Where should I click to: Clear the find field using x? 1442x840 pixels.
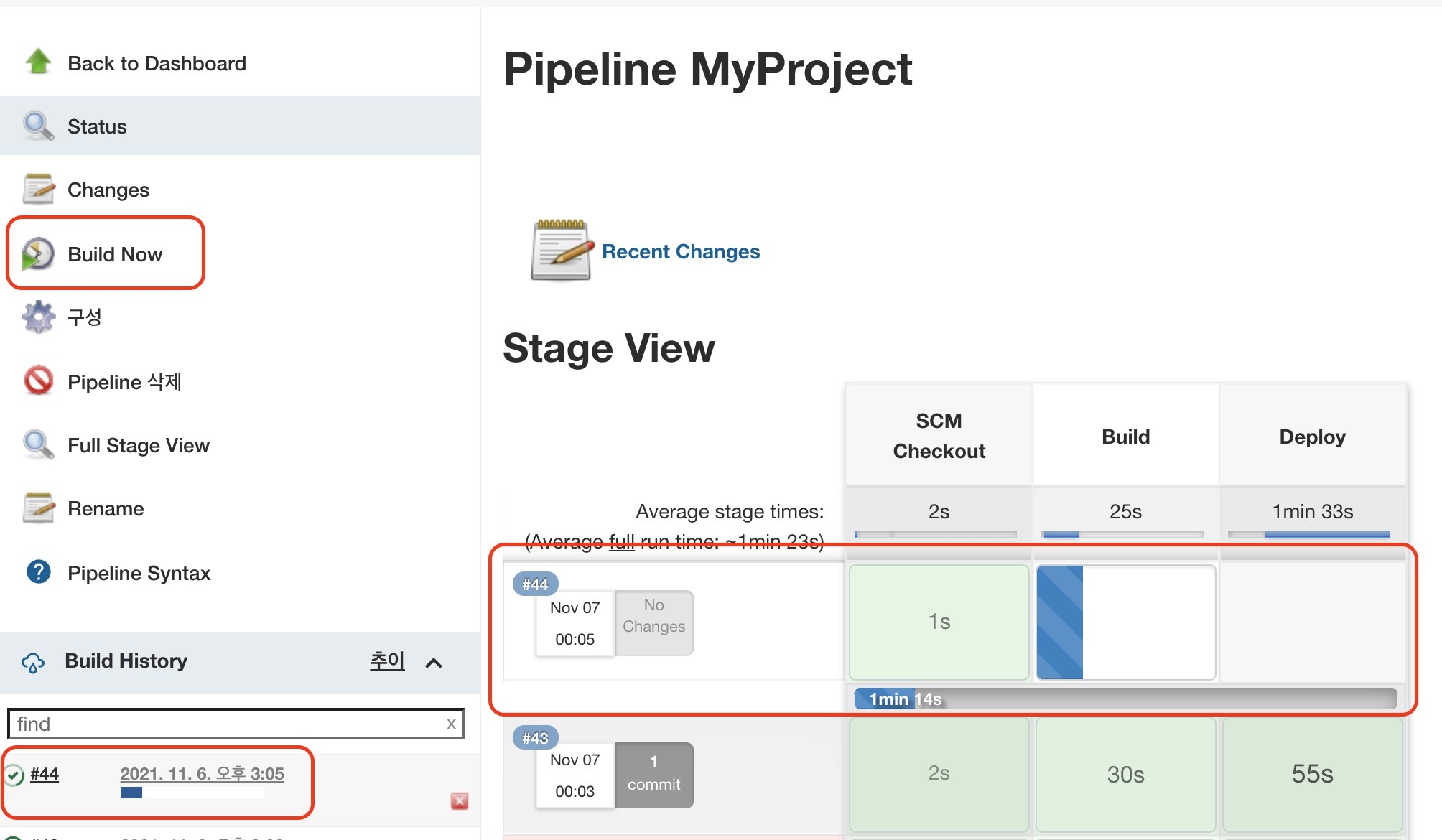451,724
